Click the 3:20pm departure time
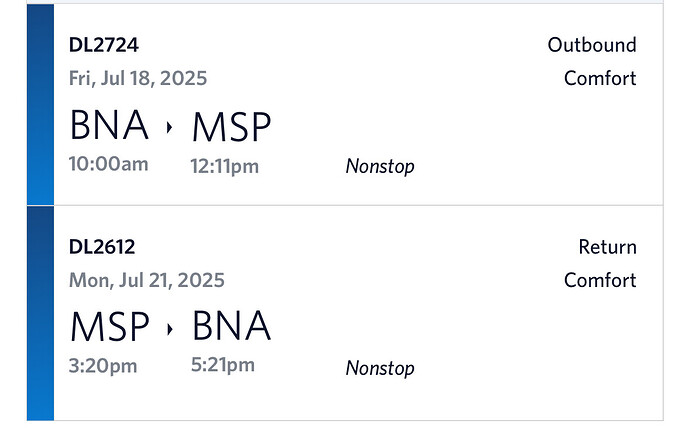This screenshot has height=441, width=690. coord(103,366)
